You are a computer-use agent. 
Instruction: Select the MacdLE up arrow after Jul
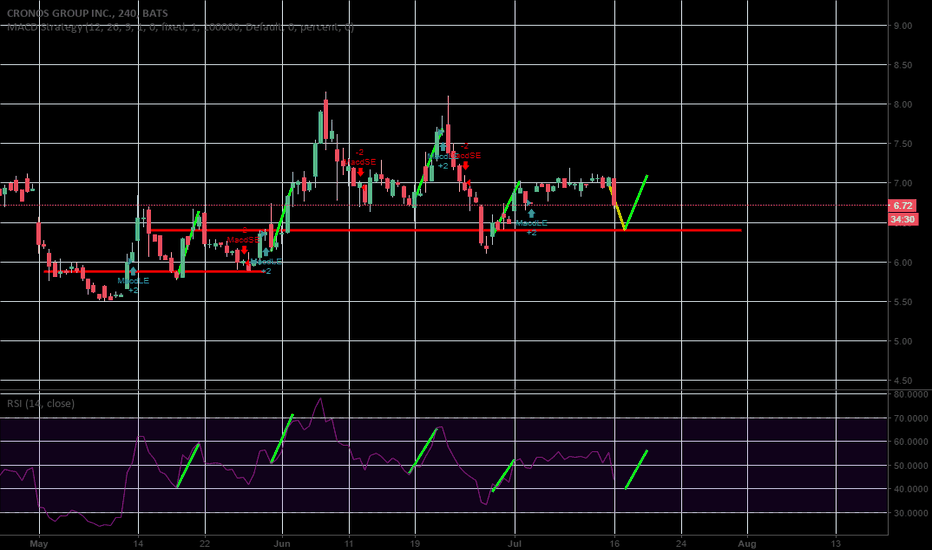531,213
